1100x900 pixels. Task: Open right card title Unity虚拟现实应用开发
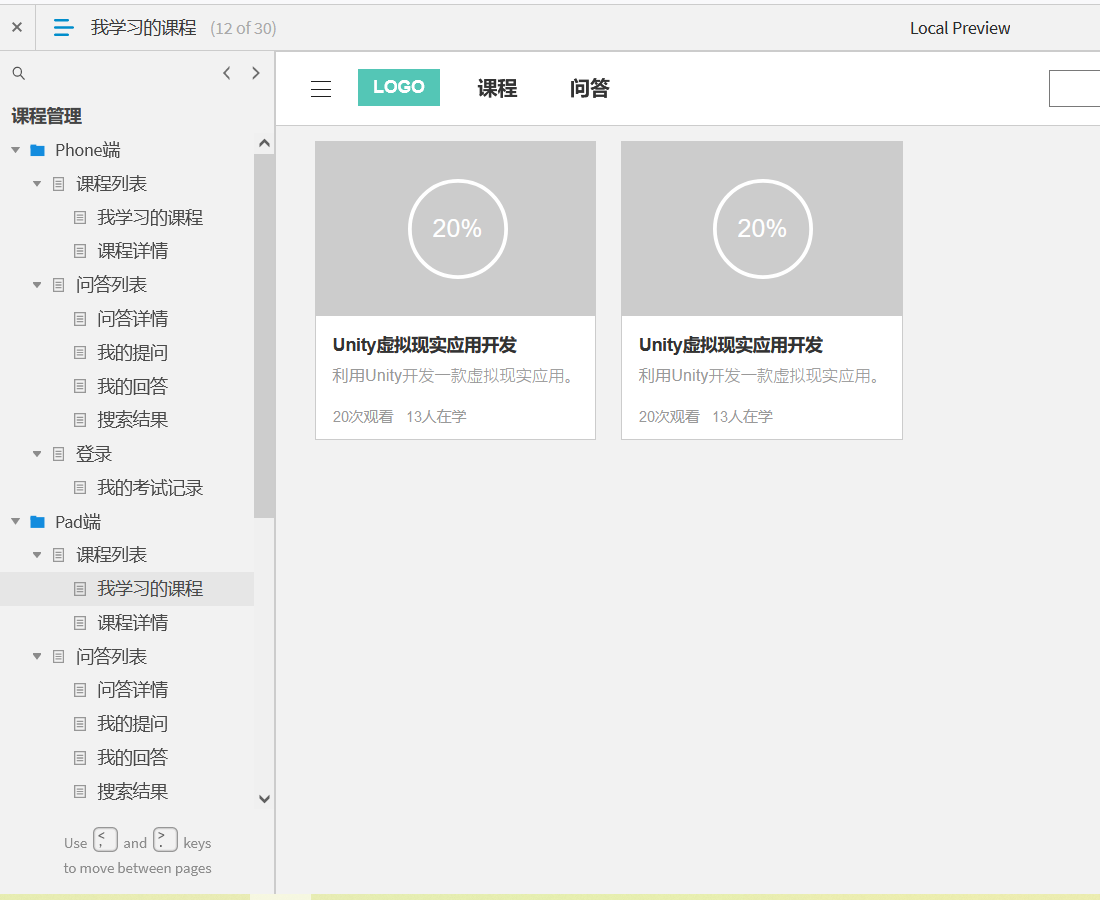click(731, 345)
